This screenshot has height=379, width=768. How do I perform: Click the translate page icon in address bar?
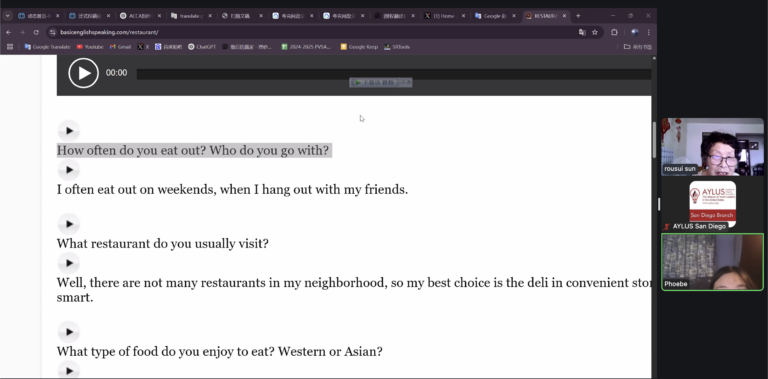582,32
